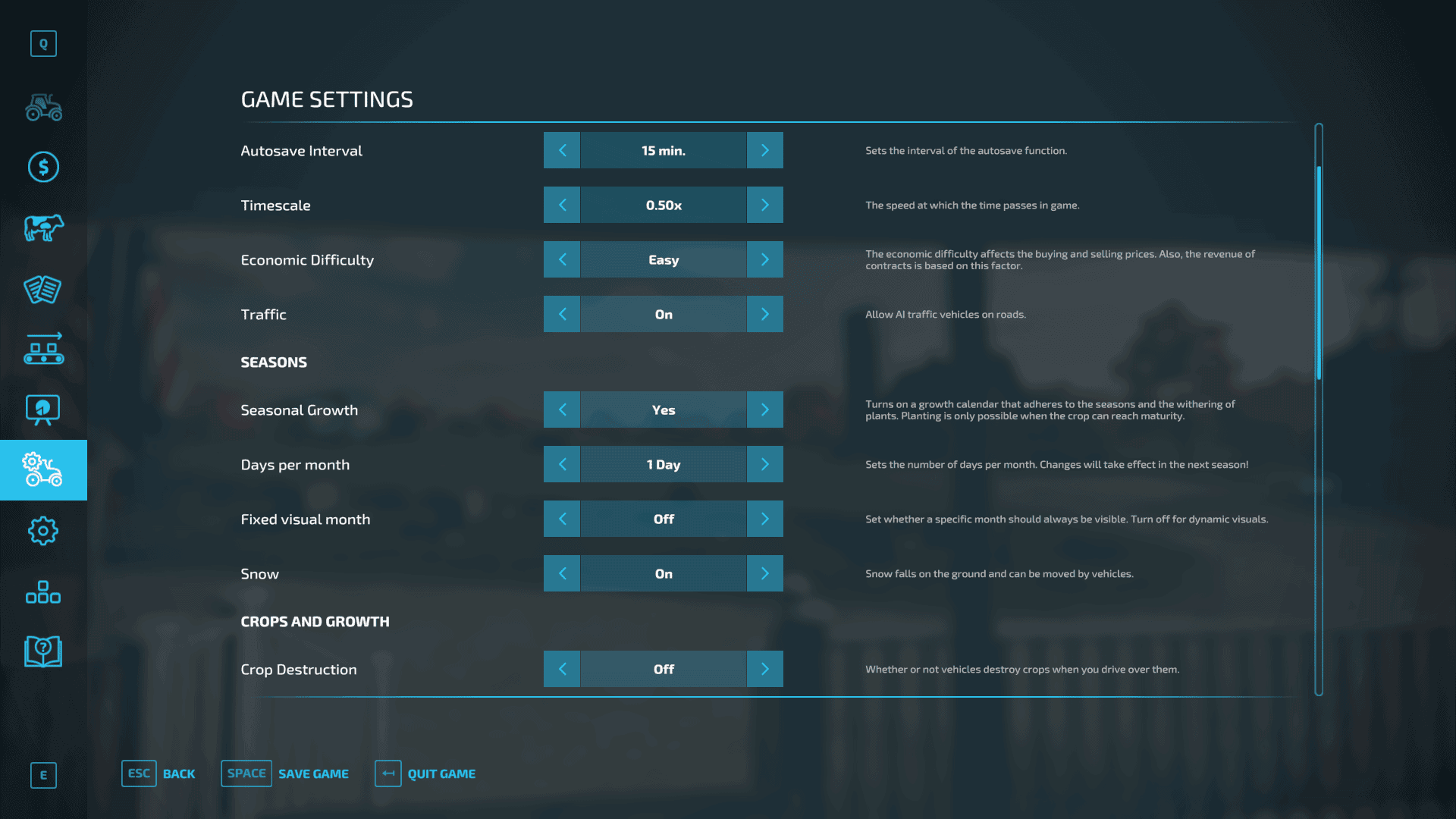Viewport: 1456px width, 819px height.
Task: Click the Snow On value field
Action: [x=664, y=573]
